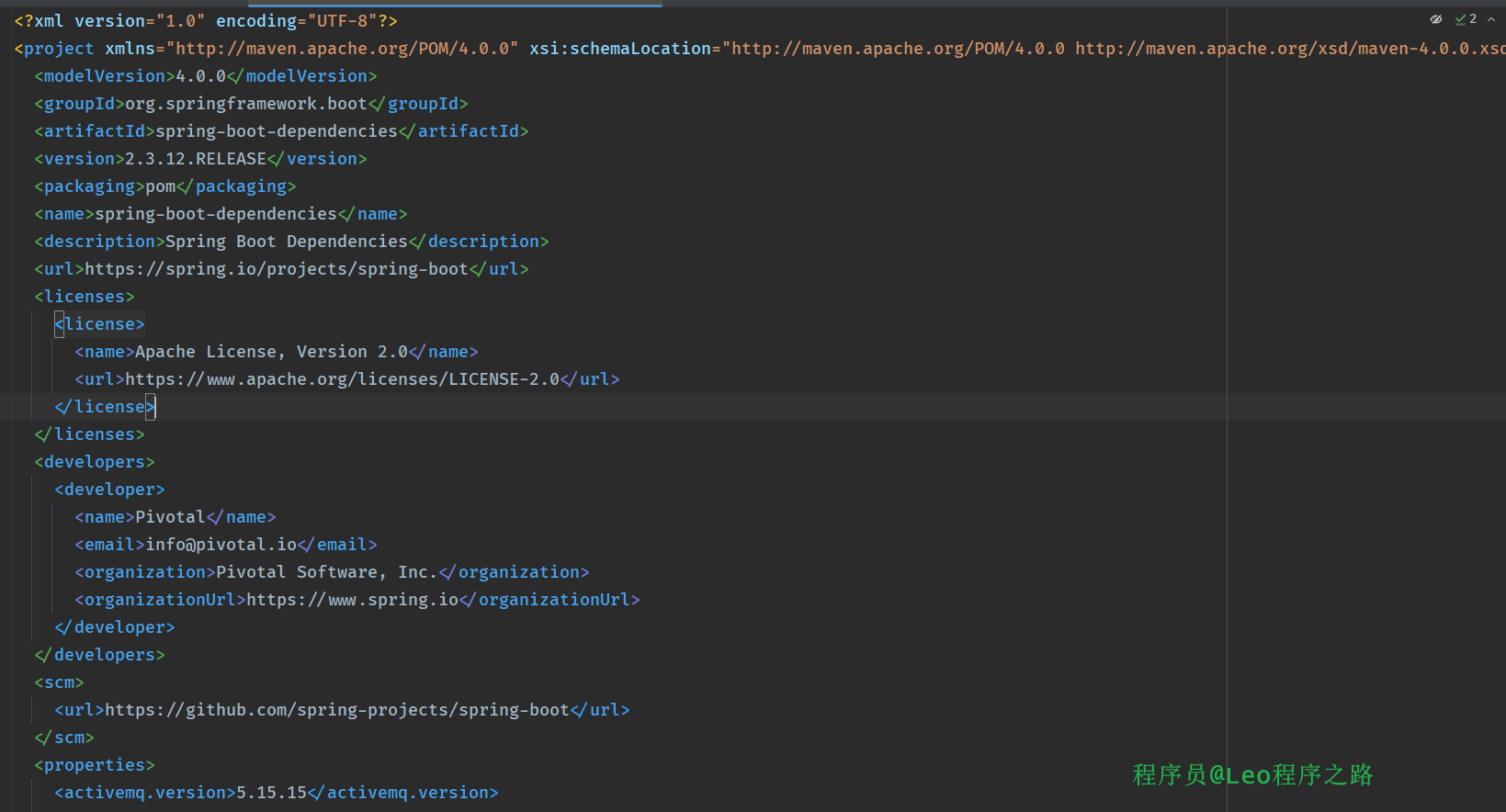Click the opening properties tag

95,765
